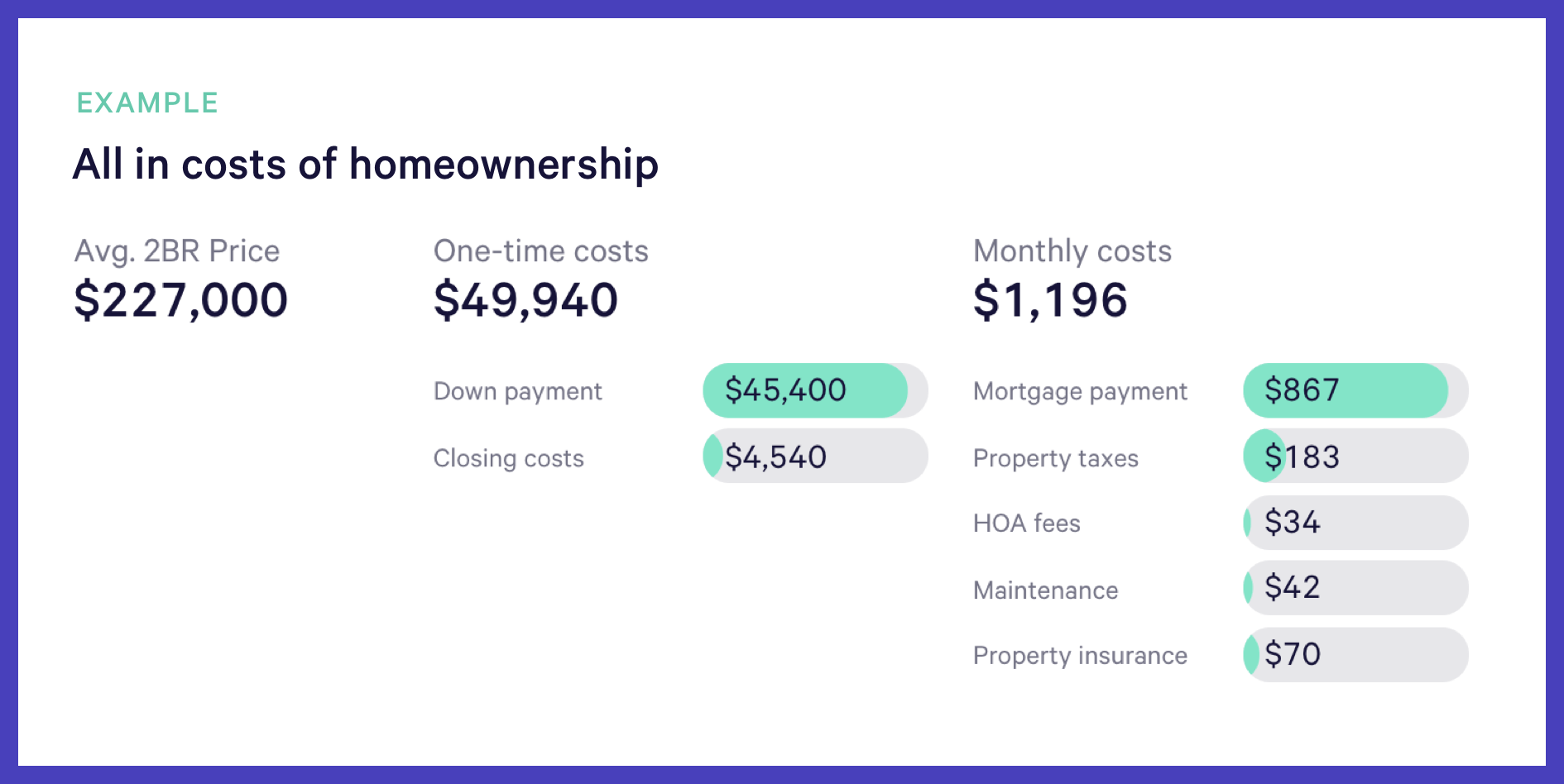Select the Avg. 2BR Price label
Screen dimensions: 1564x784
(x=177, y=251)
